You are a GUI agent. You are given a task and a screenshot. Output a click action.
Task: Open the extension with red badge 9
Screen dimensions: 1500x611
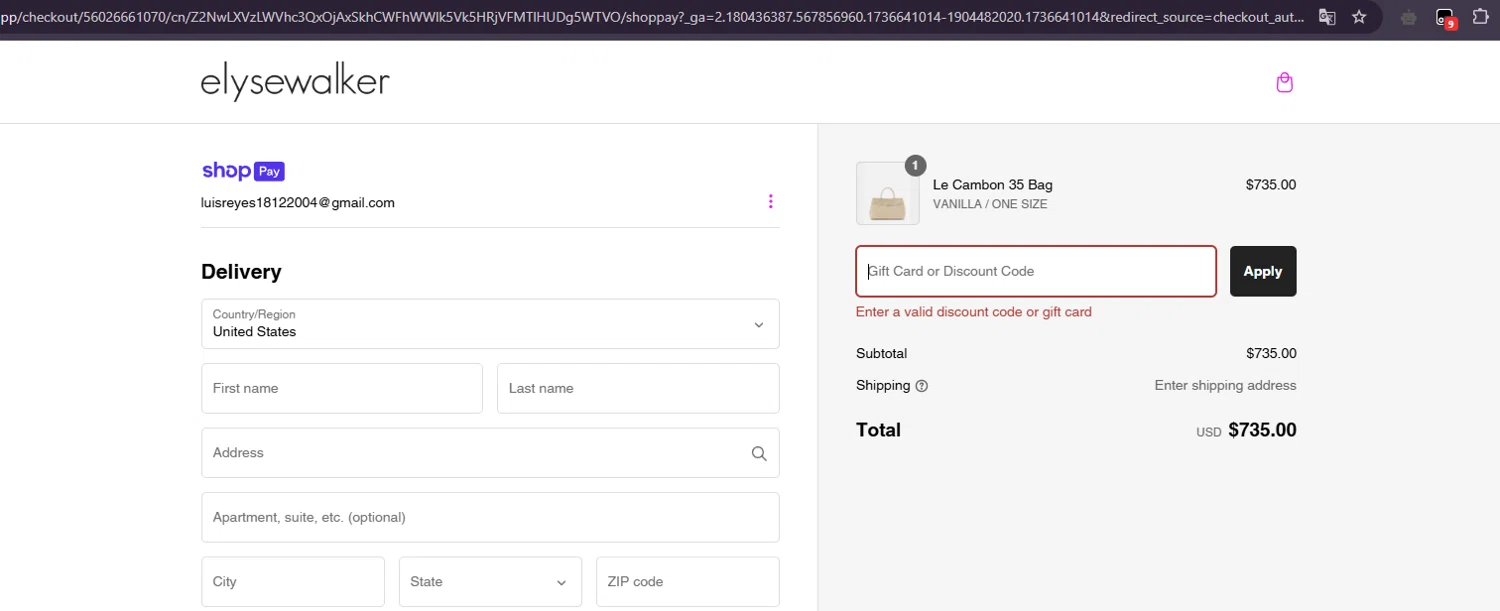[1445, 18]
